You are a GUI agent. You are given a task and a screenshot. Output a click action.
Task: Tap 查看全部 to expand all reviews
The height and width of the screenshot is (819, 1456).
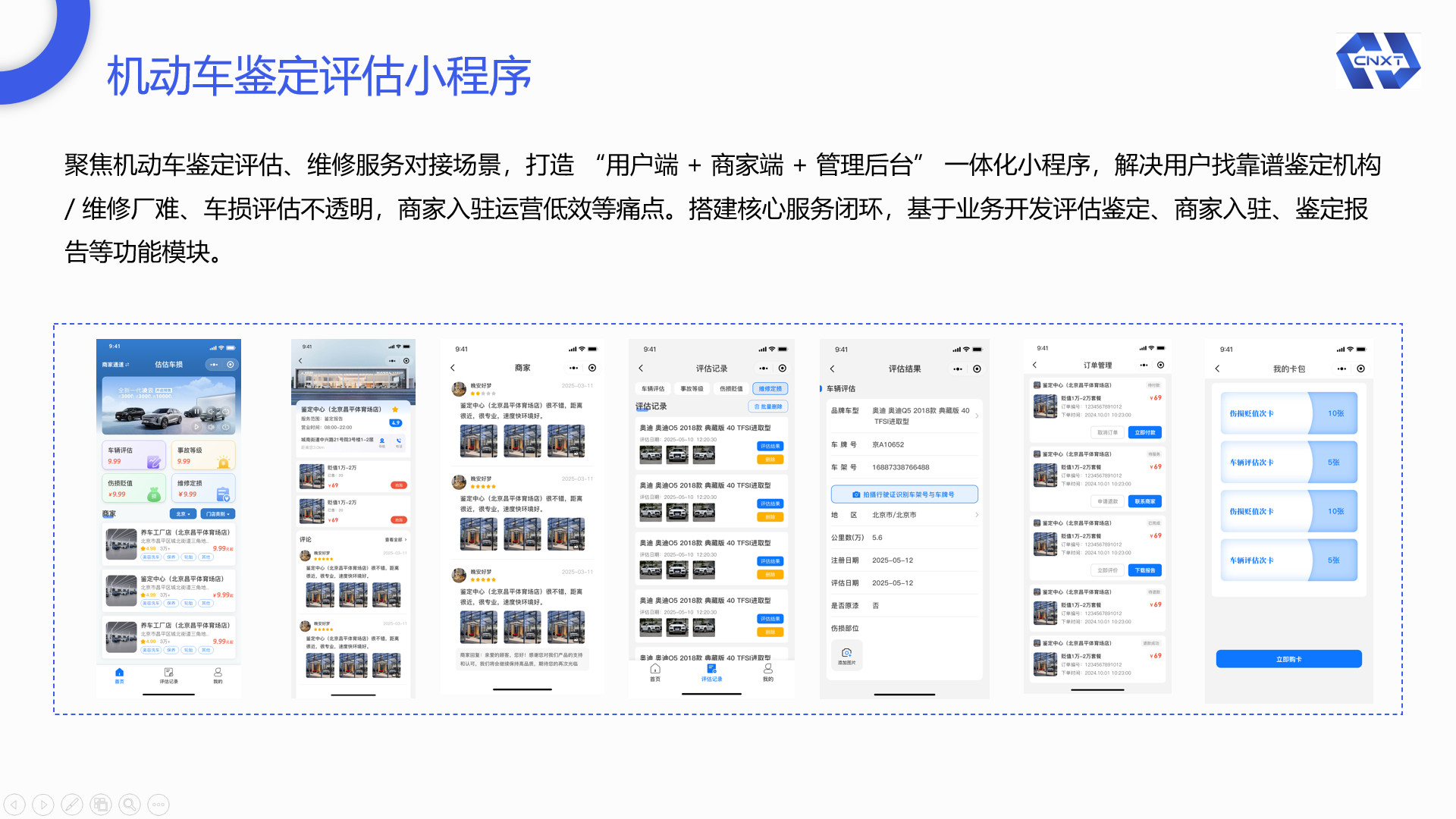tap(396, 540)
